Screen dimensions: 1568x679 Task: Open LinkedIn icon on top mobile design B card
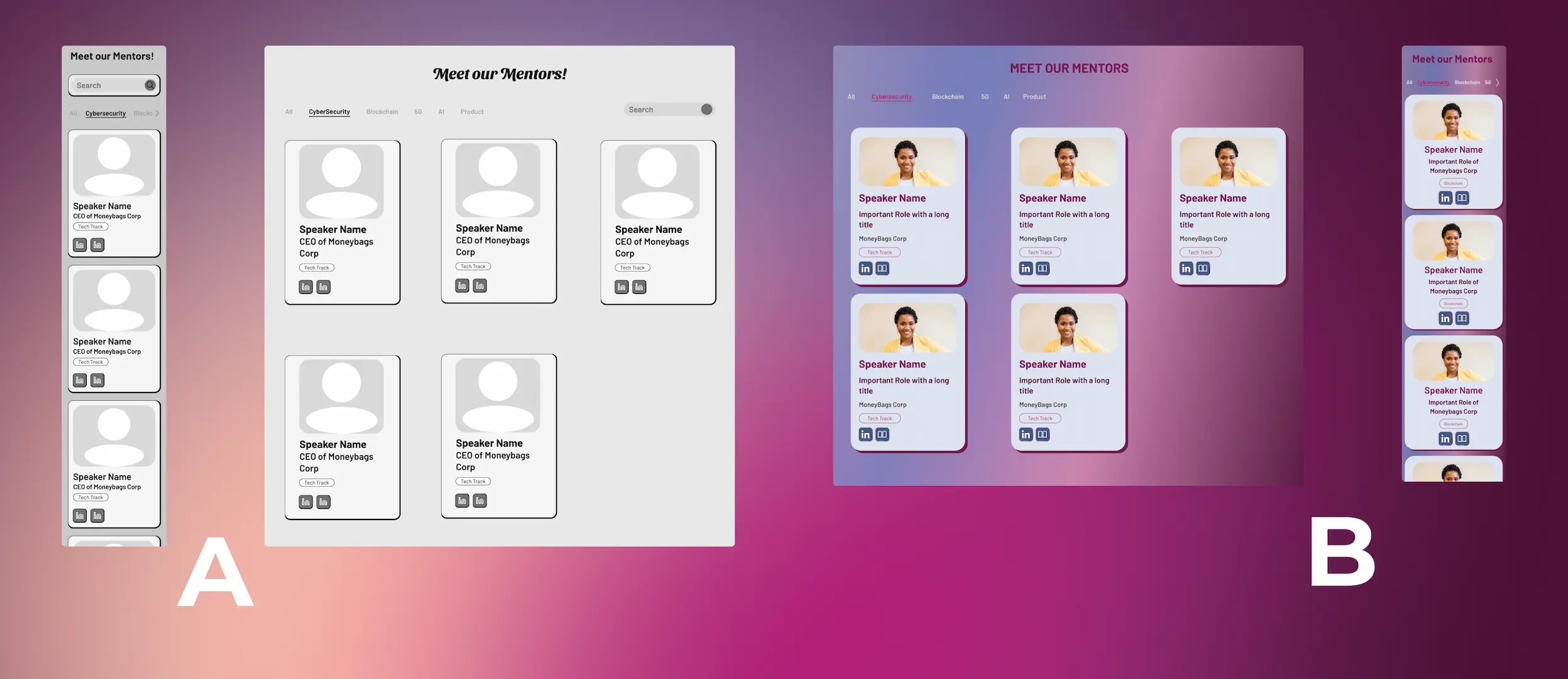click(x=1445, y=197)
